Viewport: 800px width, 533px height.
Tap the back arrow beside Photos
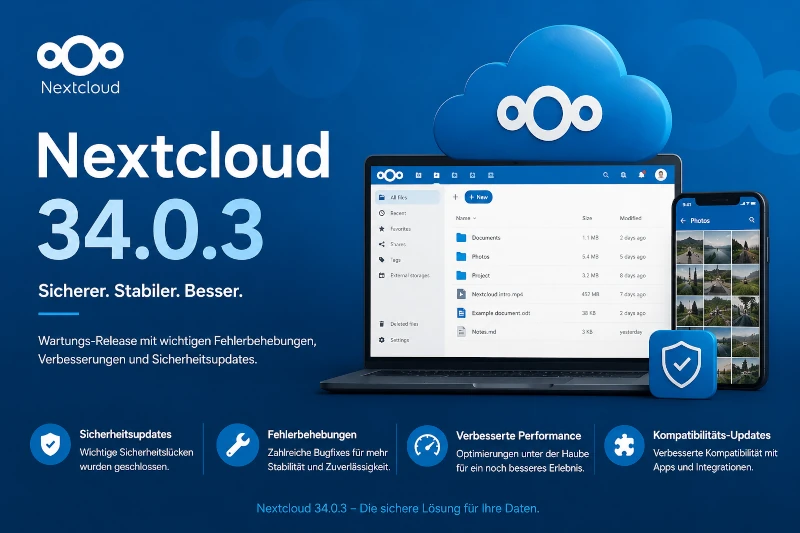pos(683,220)
